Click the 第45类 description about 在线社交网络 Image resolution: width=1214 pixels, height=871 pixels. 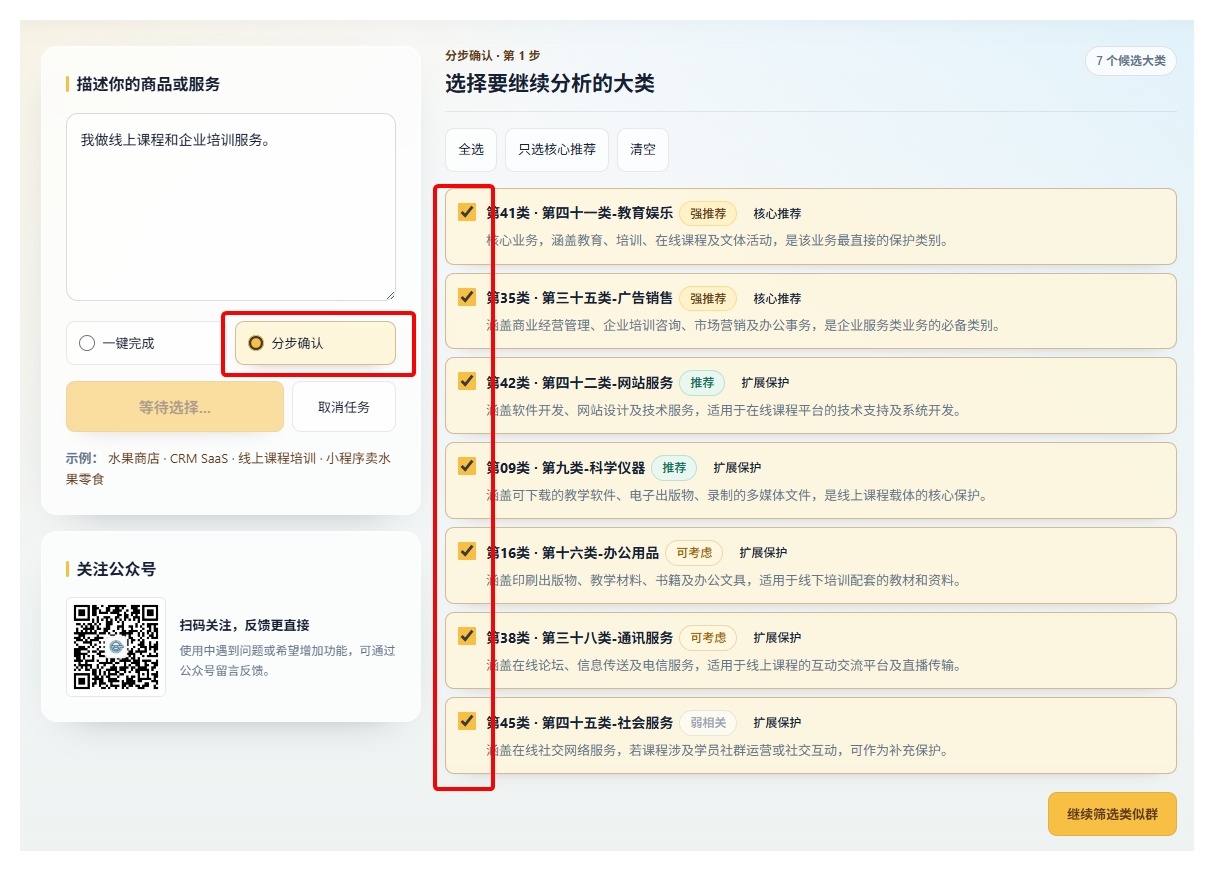click(x=717, y=750)
